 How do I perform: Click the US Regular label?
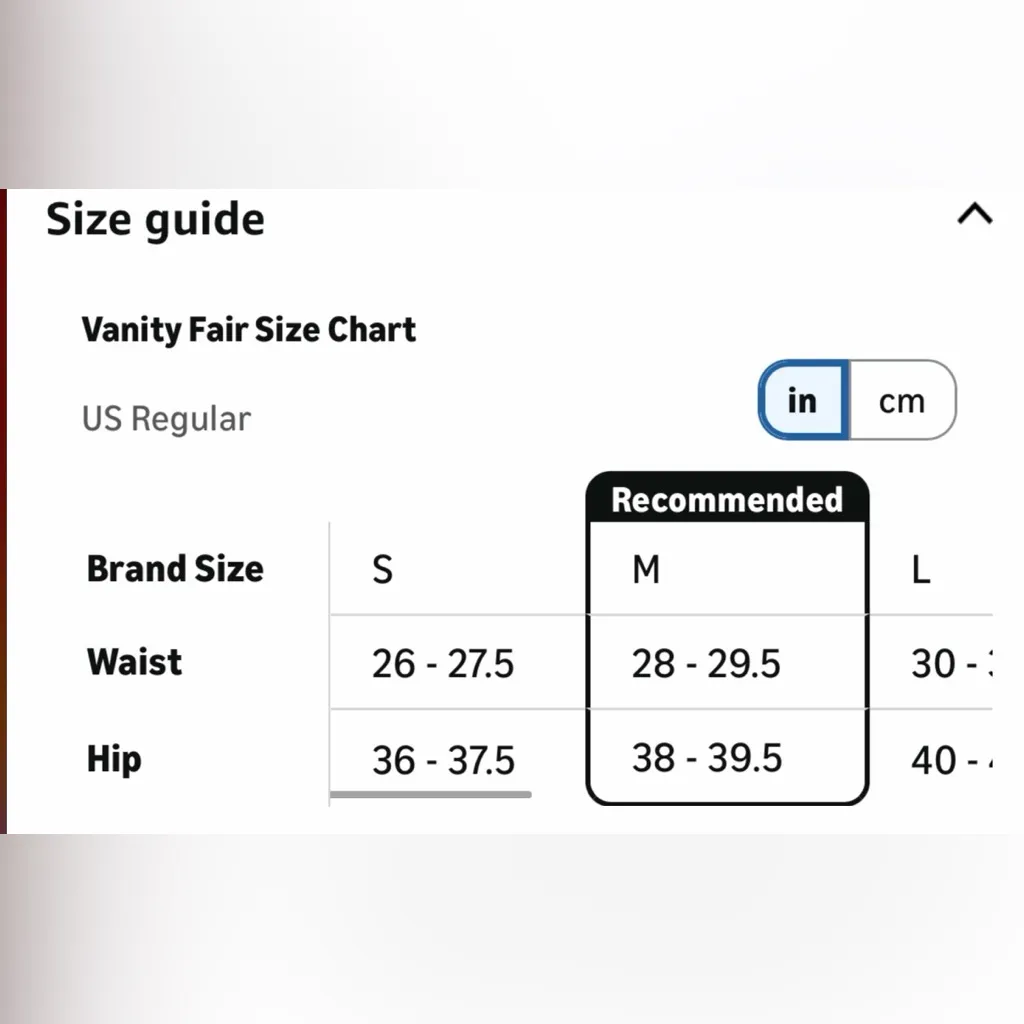pos(166,418)
